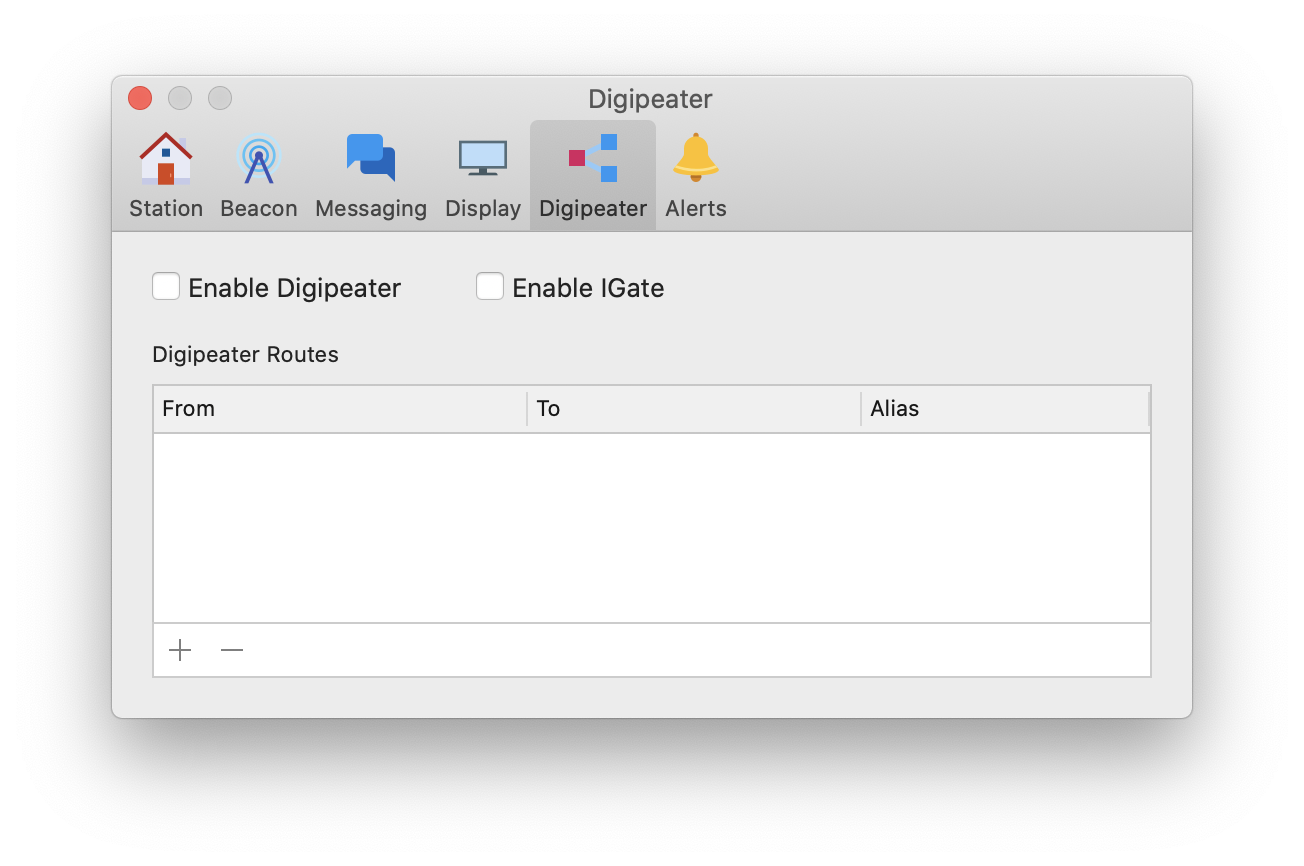1304x866 pixels.
Task: Click the zoom button in the title bar
Action: pos(220,98)
